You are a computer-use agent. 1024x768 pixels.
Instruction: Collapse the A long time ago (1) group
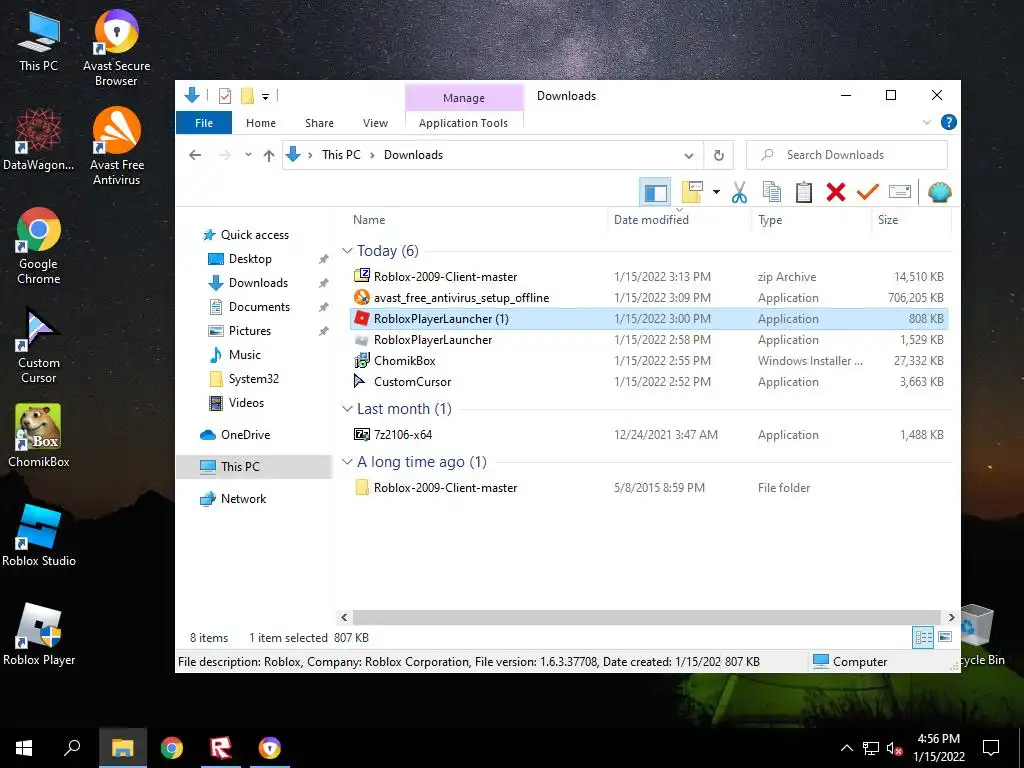[347, 462]
